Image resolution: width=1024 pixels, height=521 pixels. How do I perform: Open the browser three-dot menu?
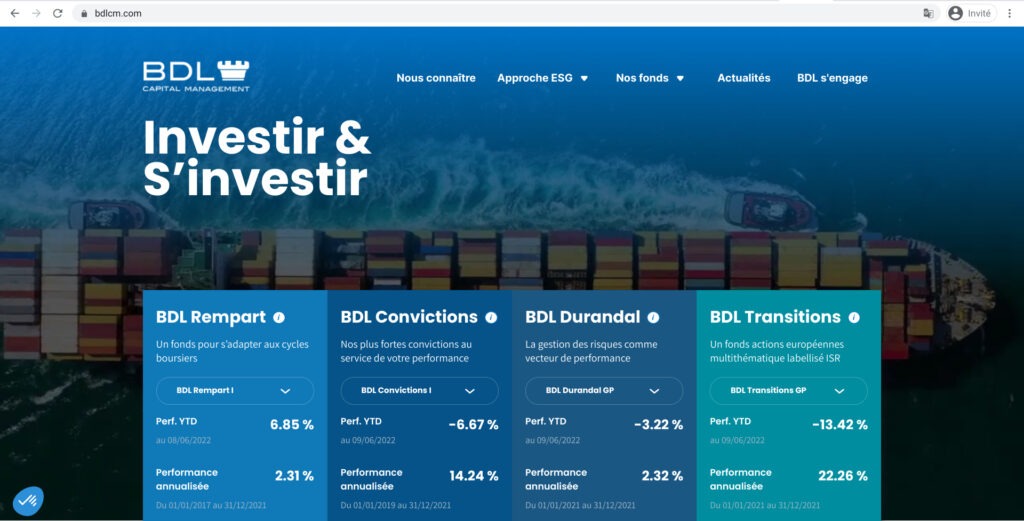[x=1010, y=13]
